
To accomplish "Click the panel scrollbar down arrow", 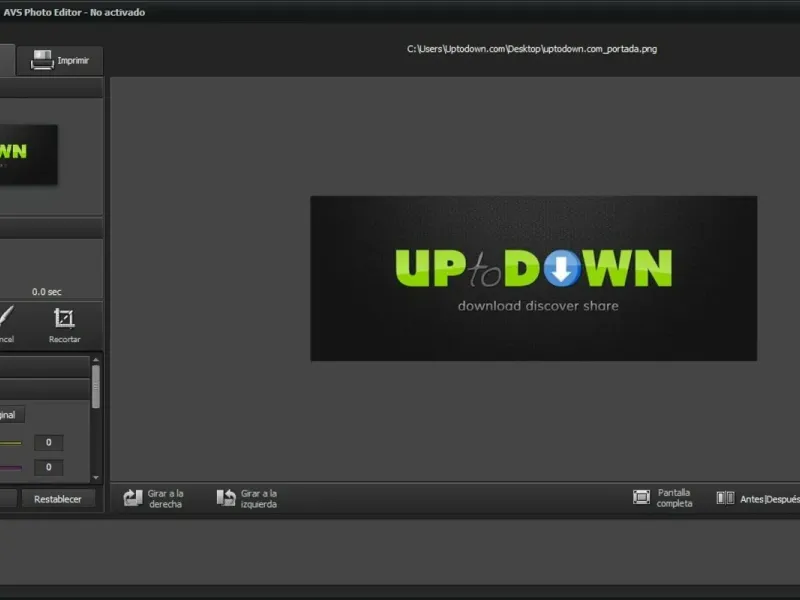I will [95, 478].
